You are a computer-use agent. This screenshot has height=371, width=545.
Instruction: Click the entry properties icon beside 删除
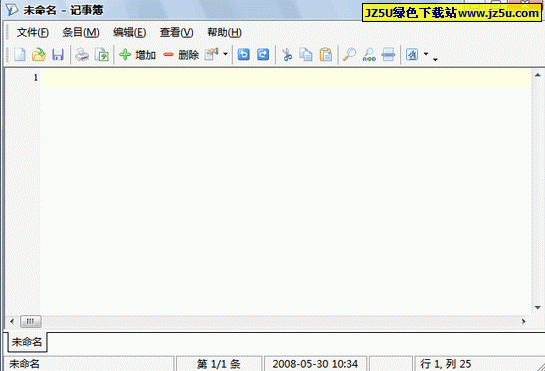point(211,55)
